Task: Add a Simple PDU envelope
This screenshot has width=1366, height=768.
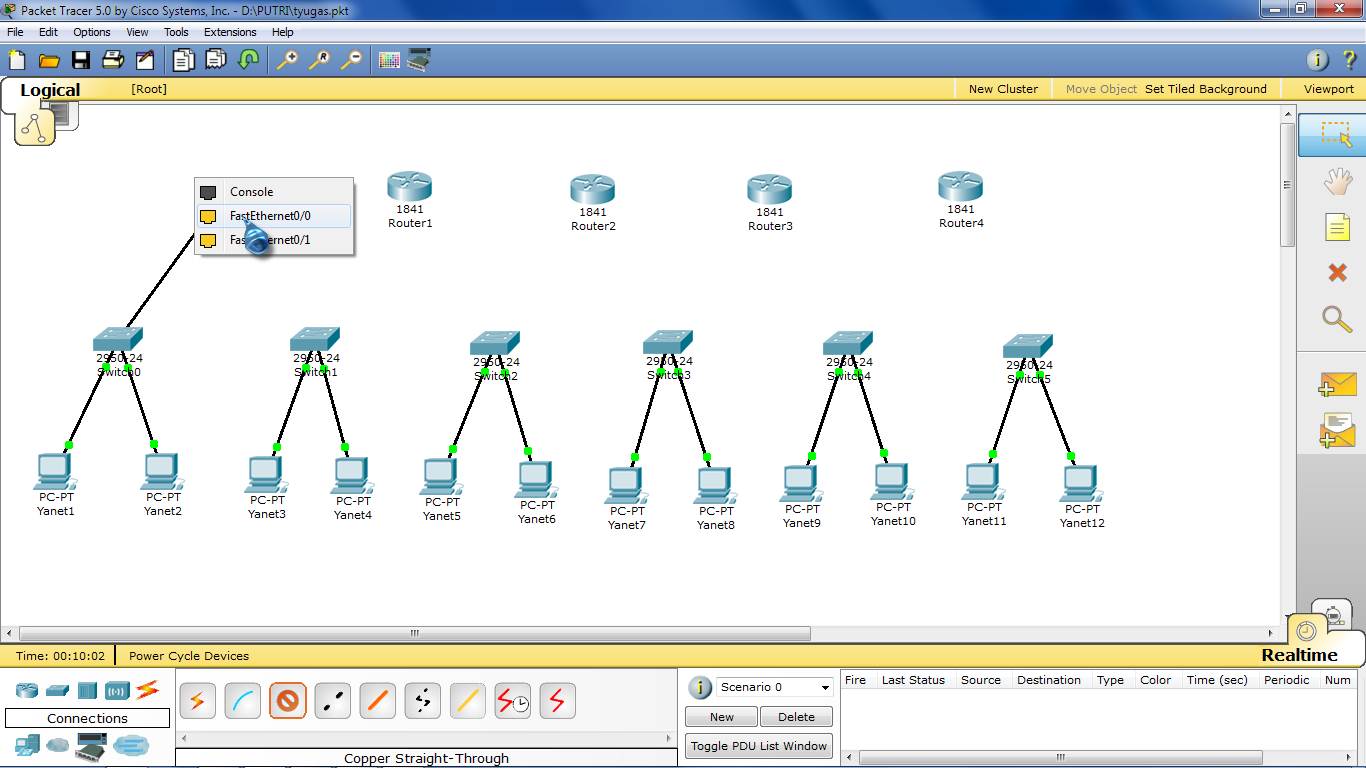Action: [1337, 385]
